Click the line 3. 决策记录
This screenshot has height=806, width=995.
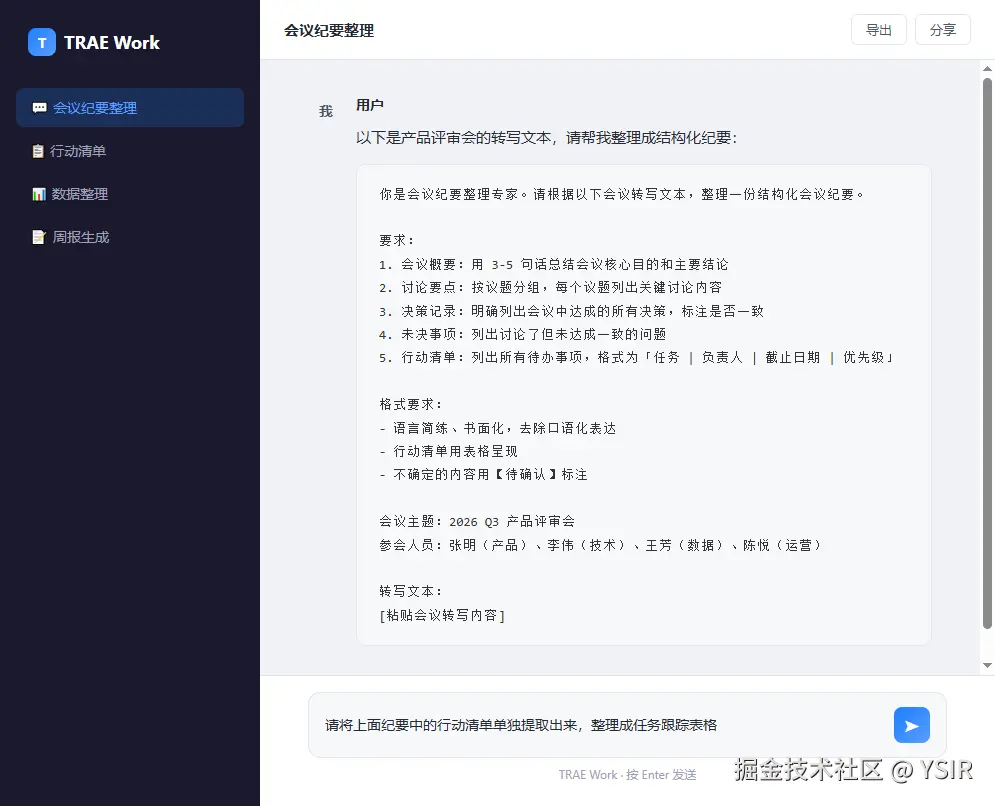point(571,311)
